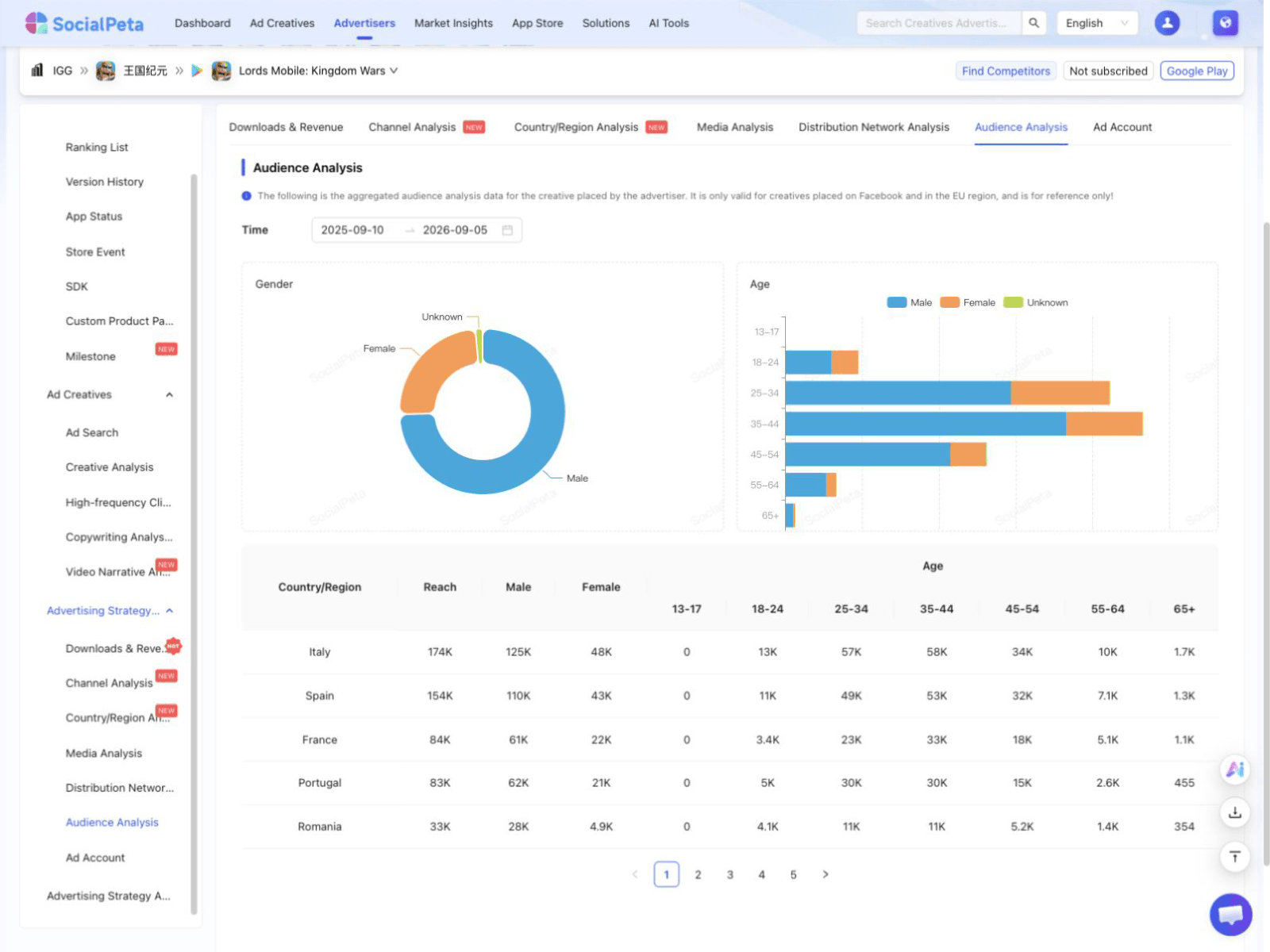The image size is (1270, 952).
Task: Click the download floating icon
Action: [x=1235, y=813]
